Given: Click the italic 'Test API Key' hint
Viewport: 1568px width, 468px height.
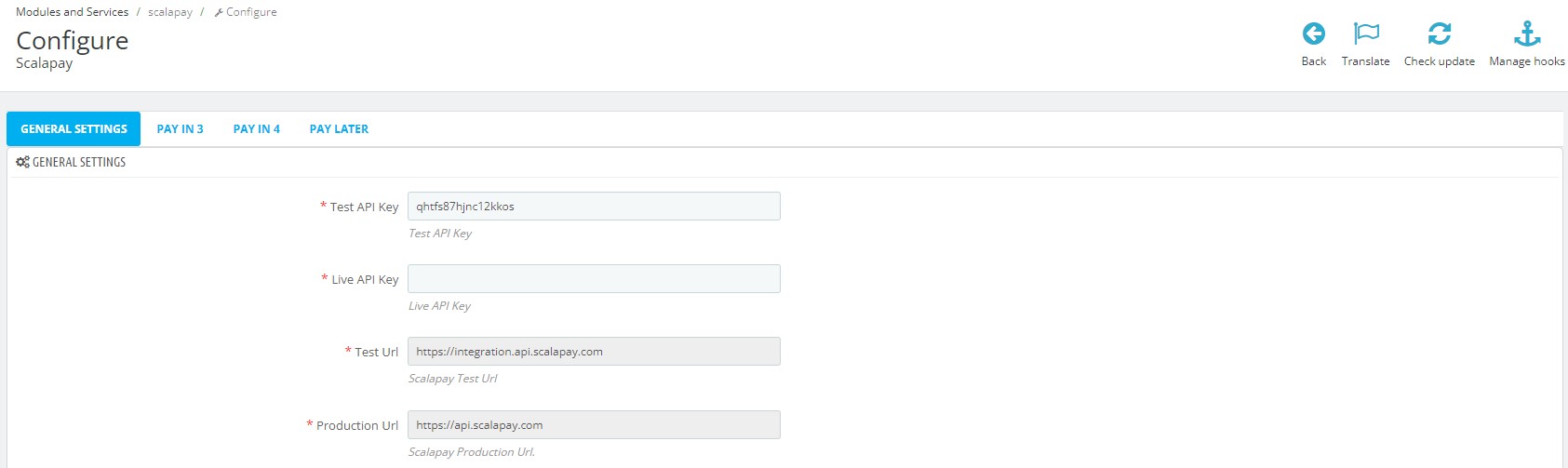Looking at the screenshot, I should (440, 234).
